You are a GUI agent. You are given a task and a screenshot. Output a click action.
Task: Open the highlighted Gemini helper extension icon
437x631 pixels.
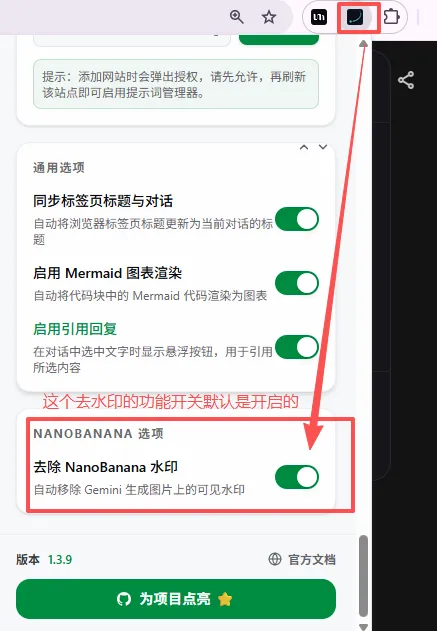coord(355,17)
